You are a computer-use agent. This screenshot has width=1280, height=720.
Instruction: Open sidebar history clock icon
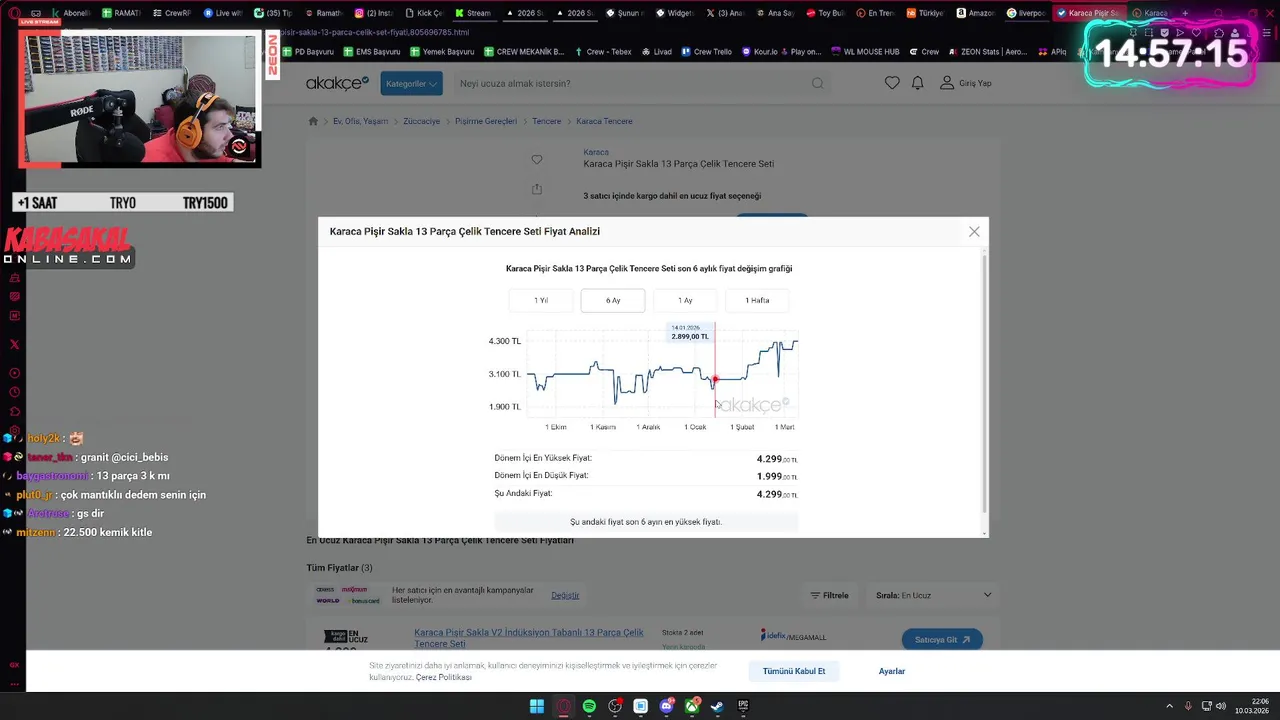click(14, 392)
